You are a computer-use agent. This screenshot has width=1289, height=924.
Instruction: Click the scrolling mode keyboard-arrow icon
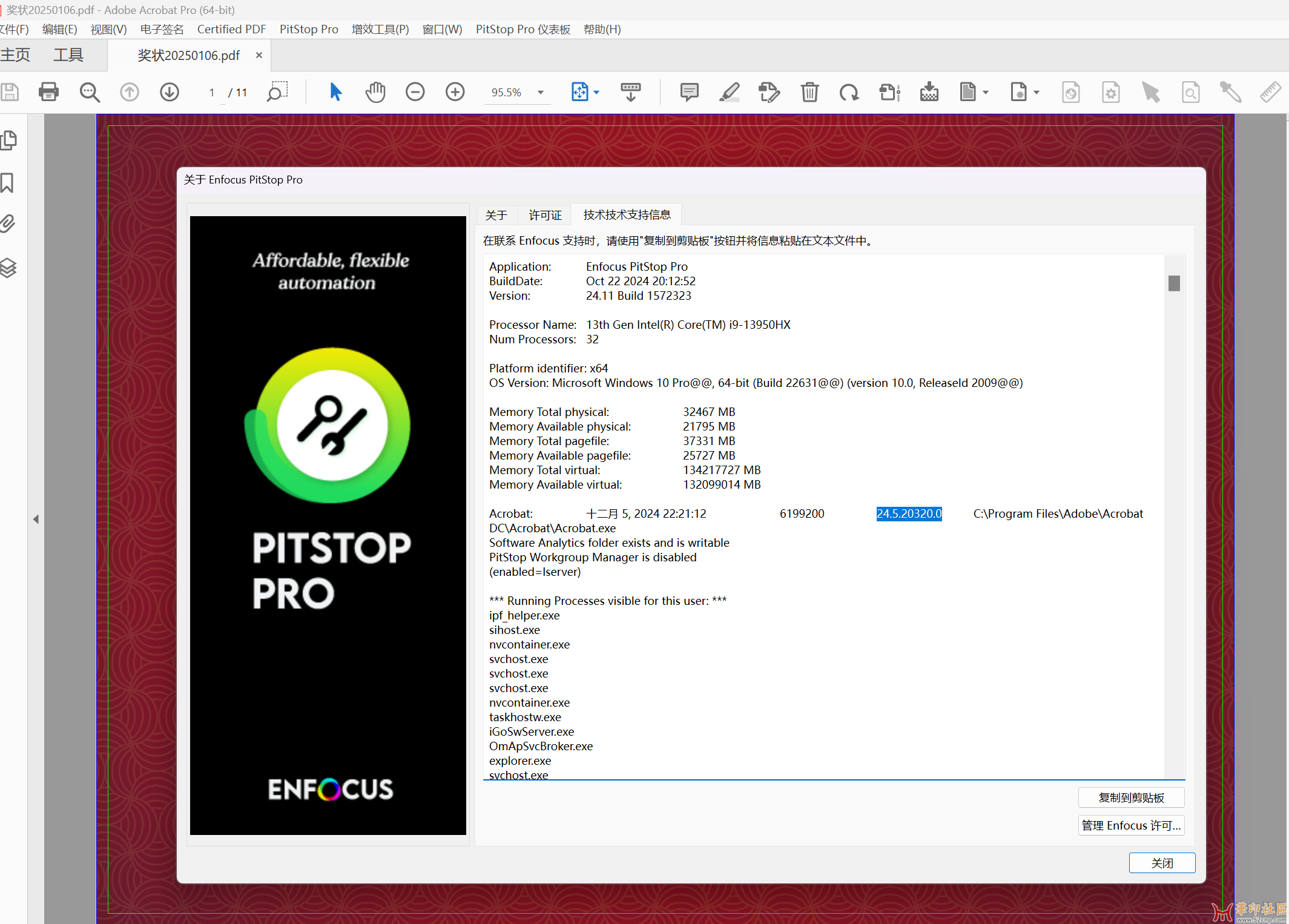[631, 92]
